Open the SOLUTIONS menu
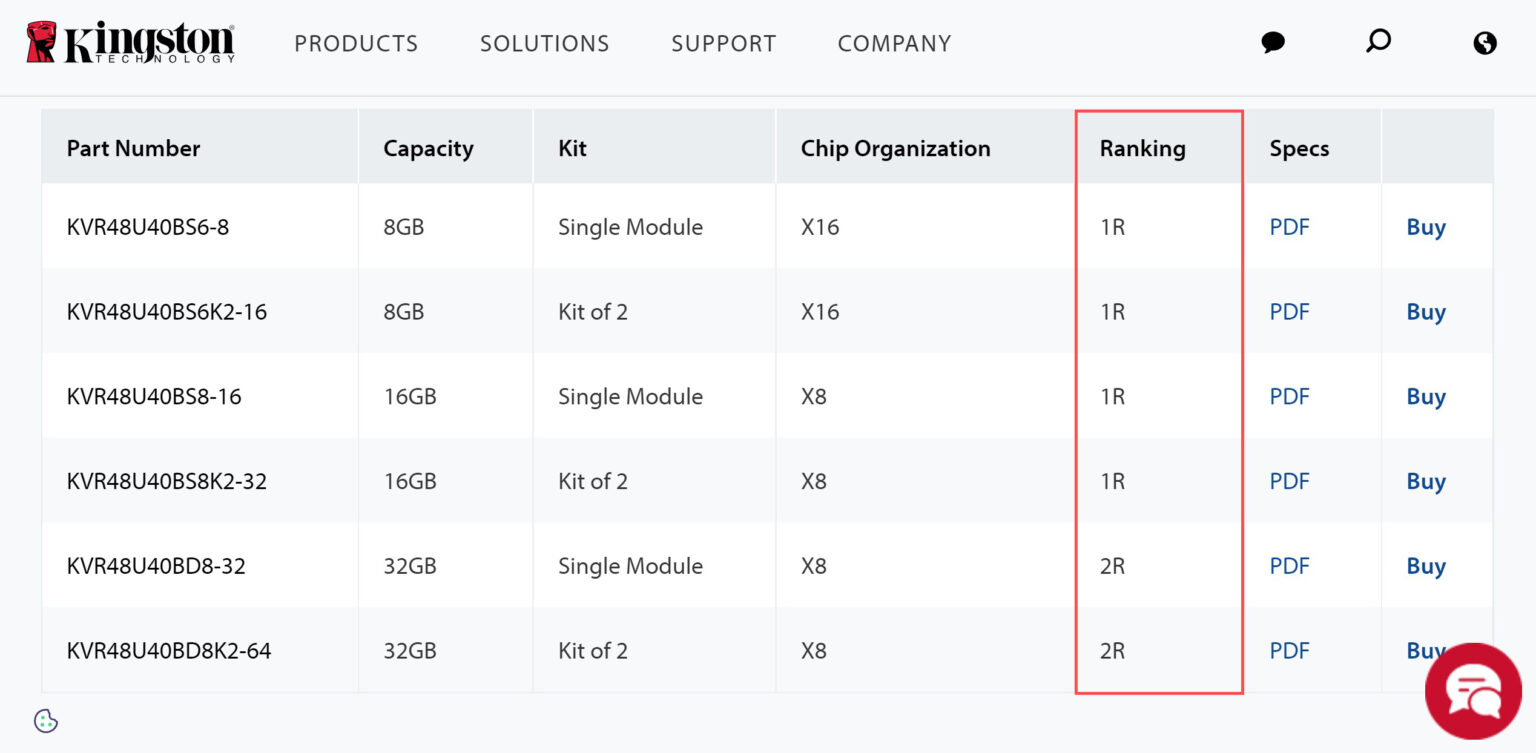1536x753 pixels. (x=544, y=43)
